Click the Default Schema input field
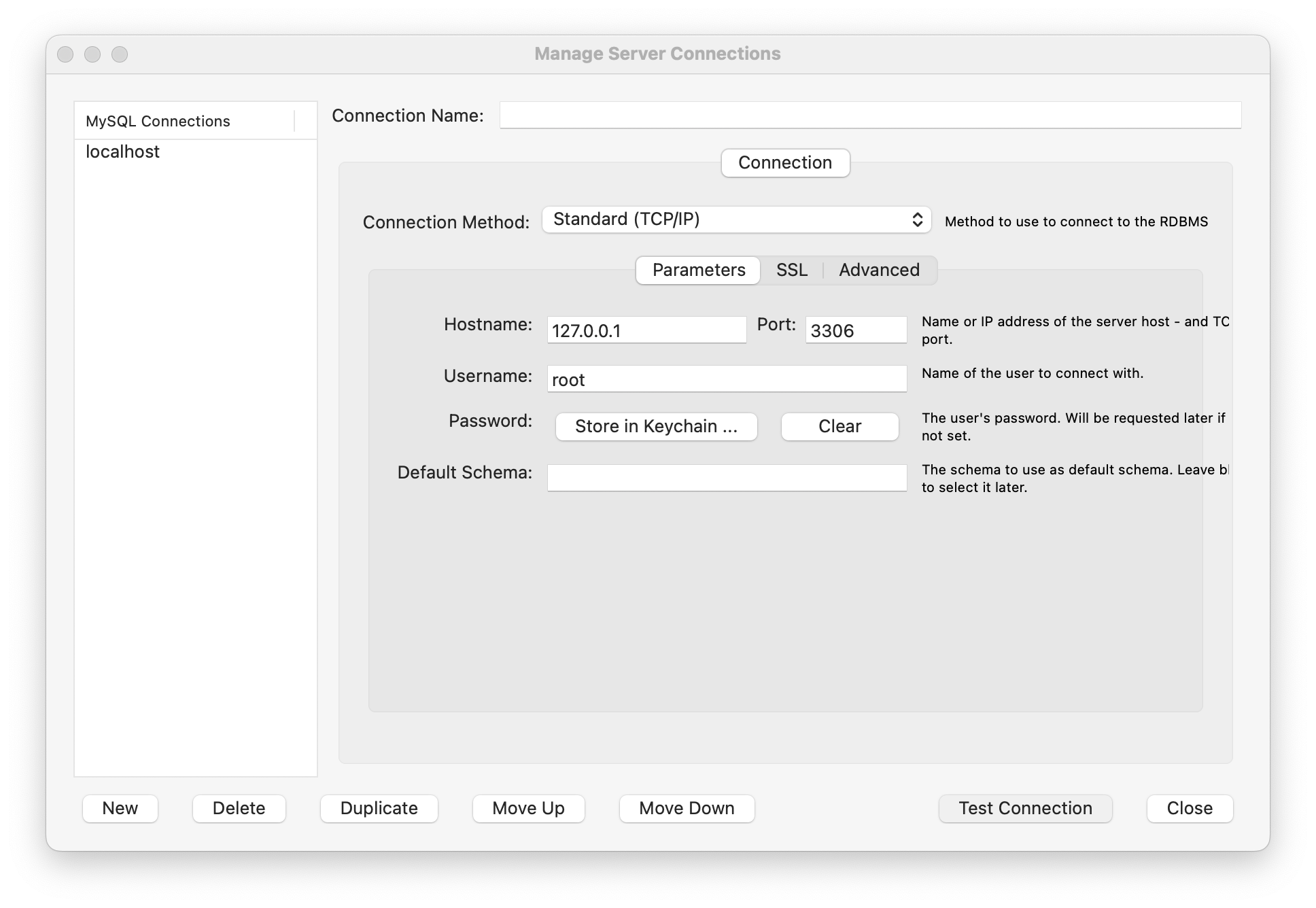This screenshot has width=1316, height=908. click(x=726, y=478)
